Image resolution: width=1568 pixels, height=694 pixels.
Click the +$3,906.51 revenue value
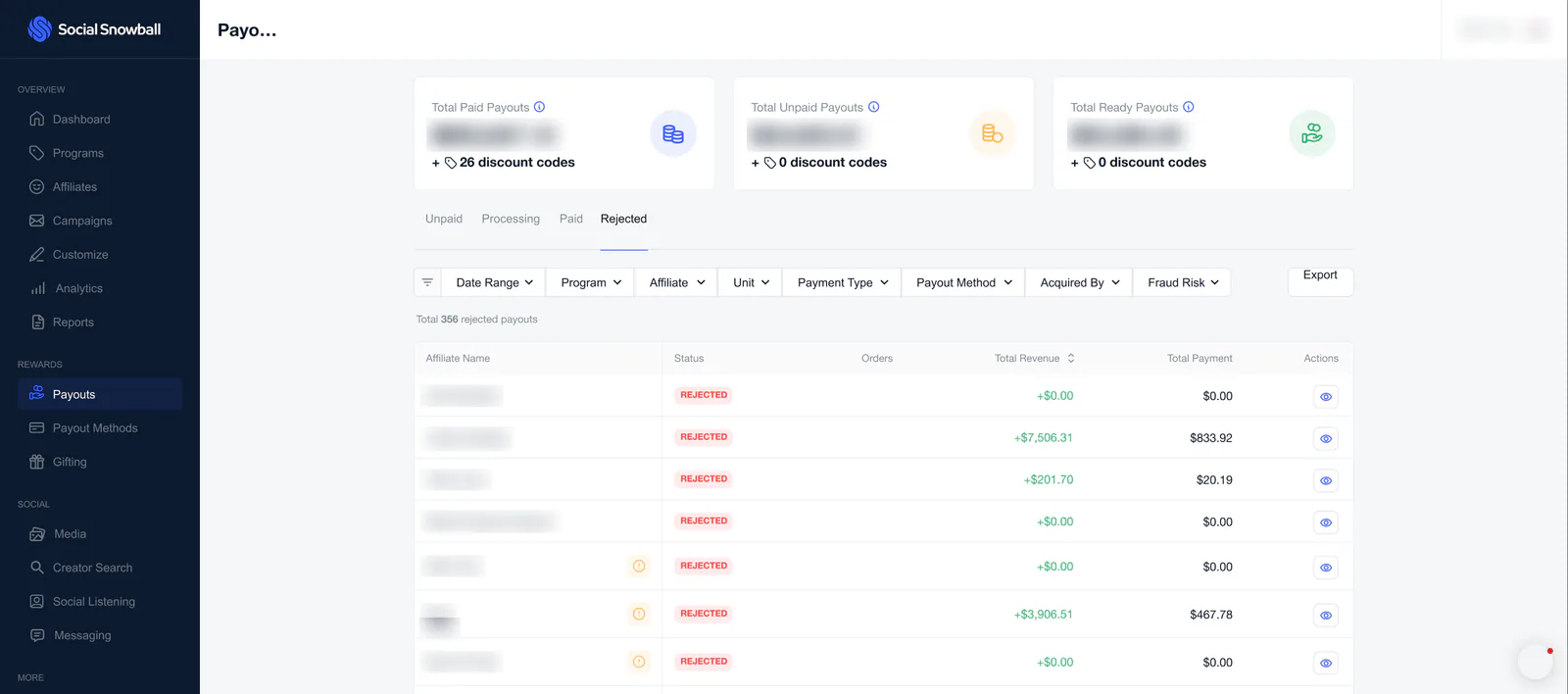[x=1044, y=615]
